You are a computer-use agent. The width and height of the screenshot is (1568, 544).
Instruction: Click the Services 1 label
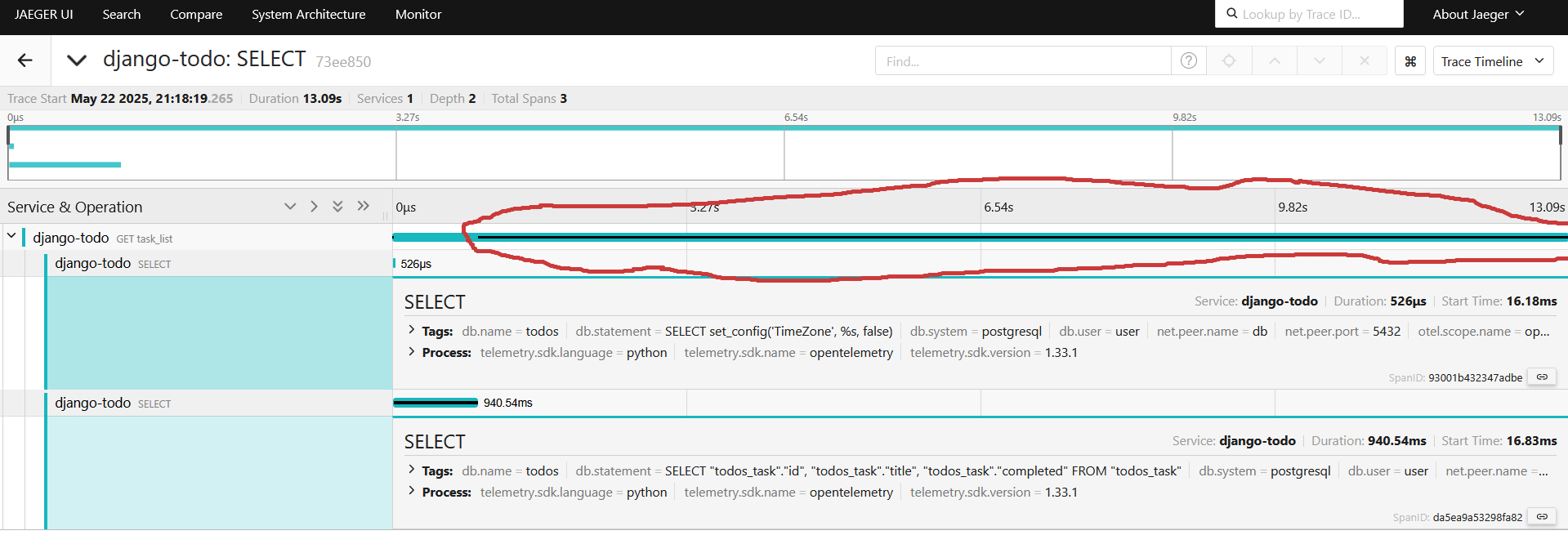pyautogui.click(x=385, y=98)
